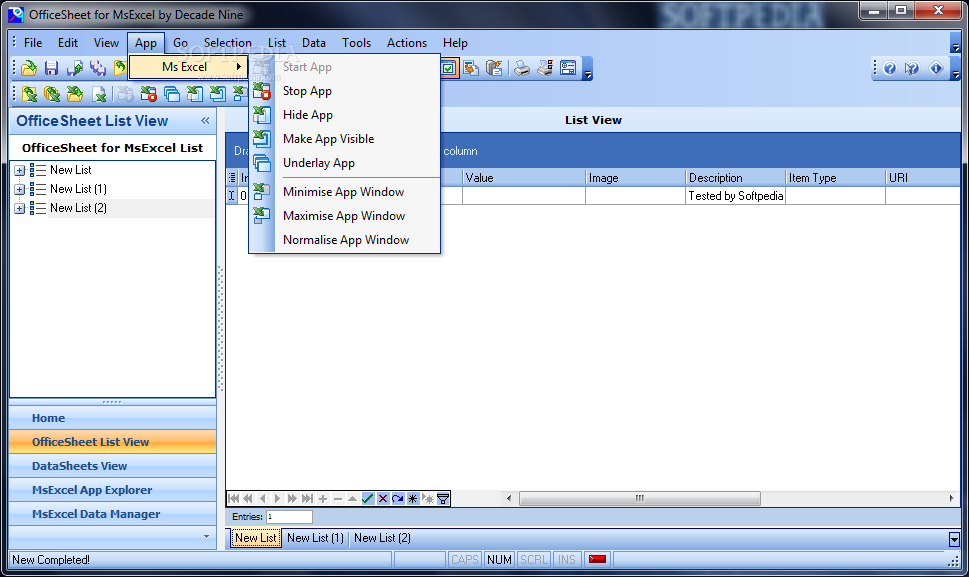Click the red X cancel-edit navigator button

tap(383, 499)
